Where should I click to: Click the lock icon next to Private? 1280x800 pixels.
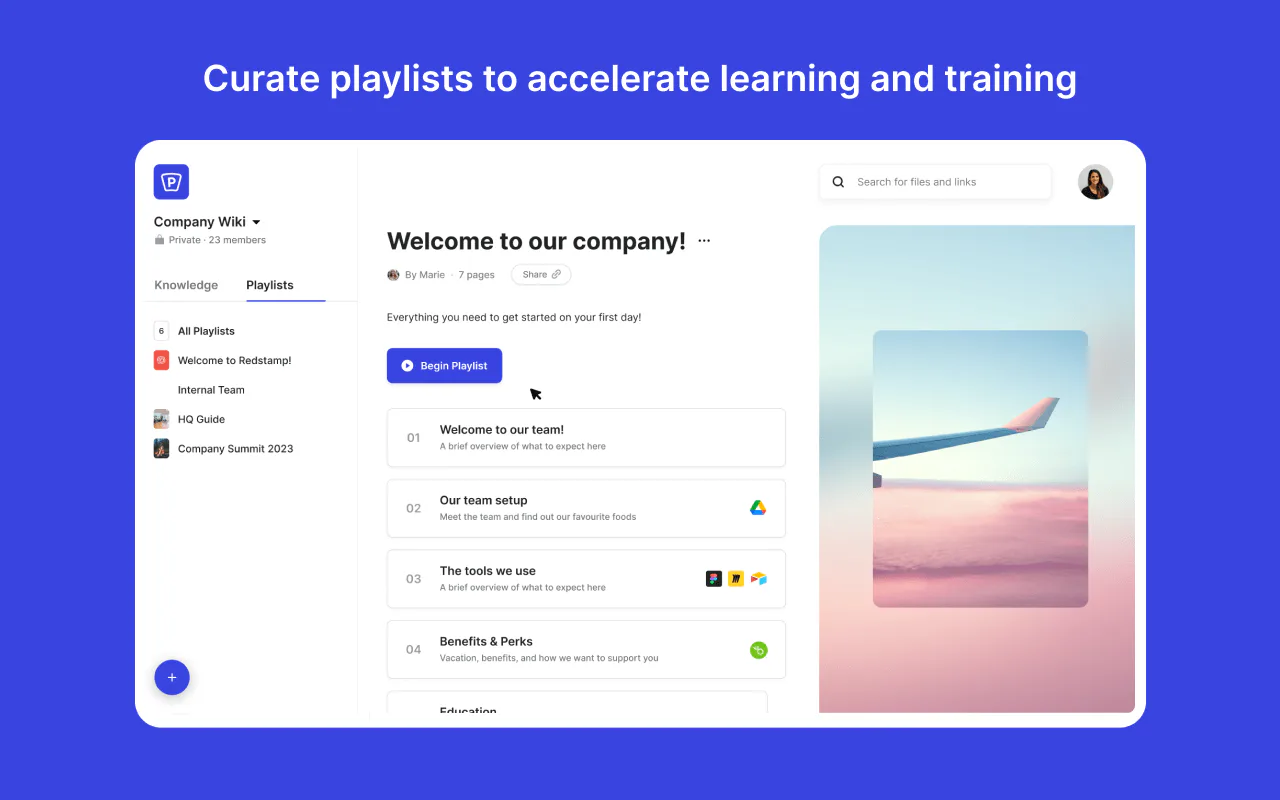click(159, 239)
